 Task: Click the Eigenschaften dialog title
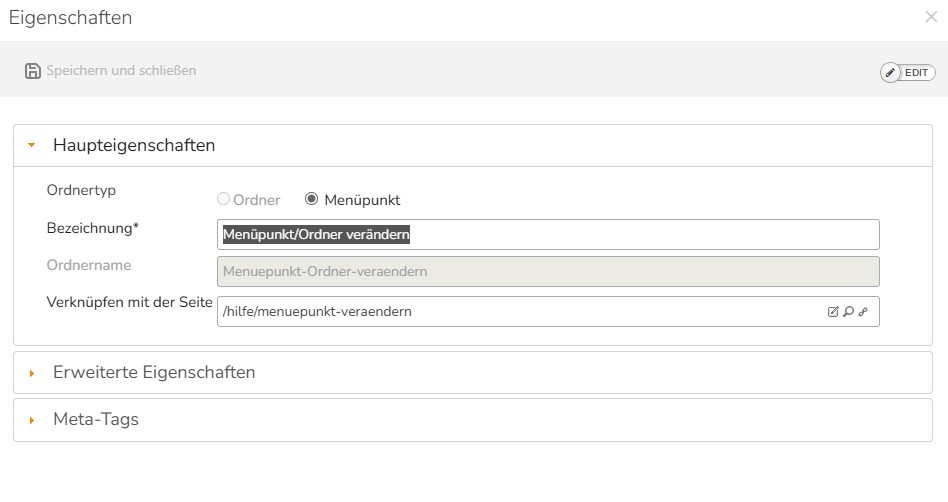tap(70, 18)
